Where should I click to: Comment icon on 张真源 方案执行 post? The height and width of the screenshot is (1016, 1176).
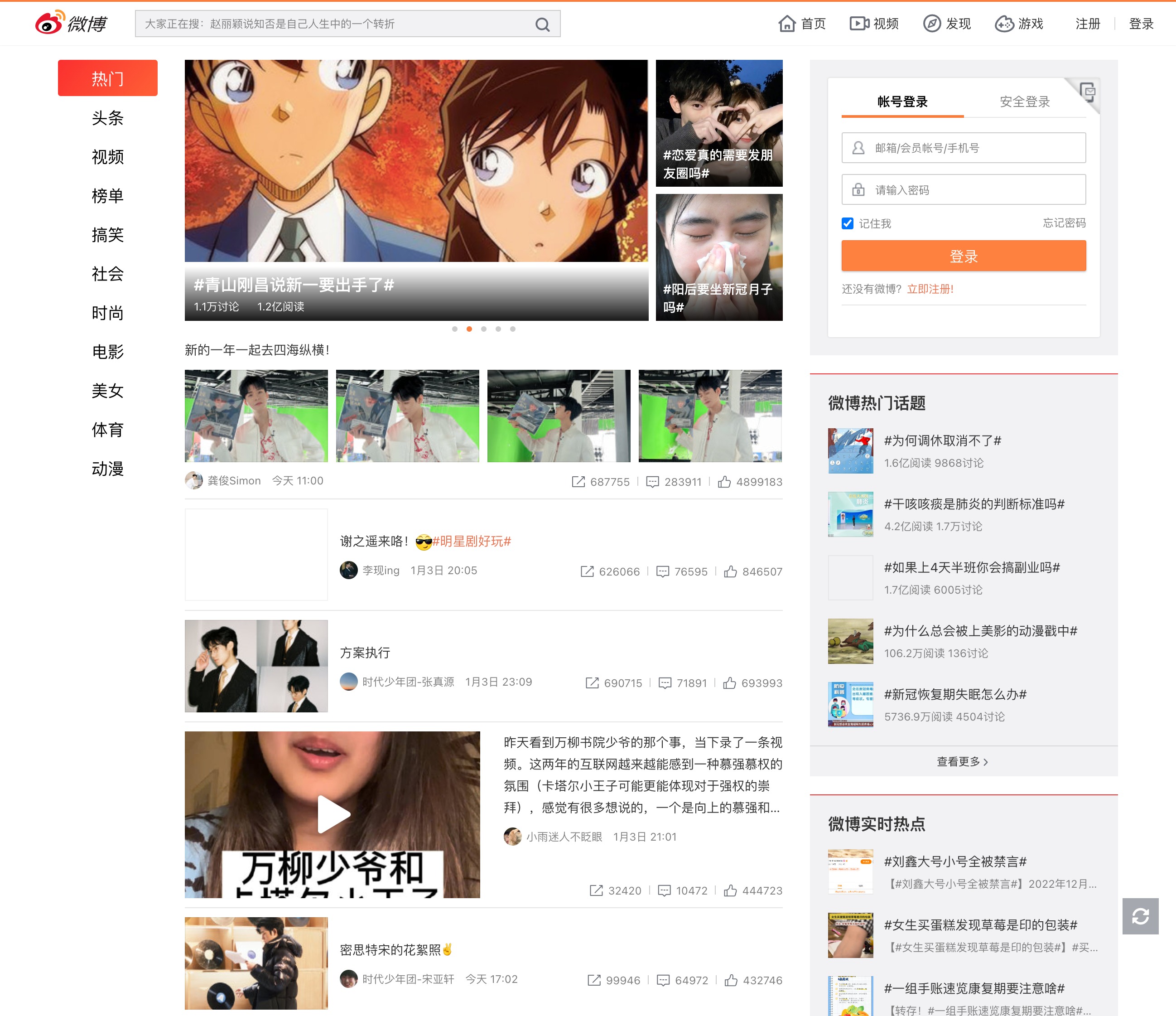pyautogui.click(x=665, y=682)
